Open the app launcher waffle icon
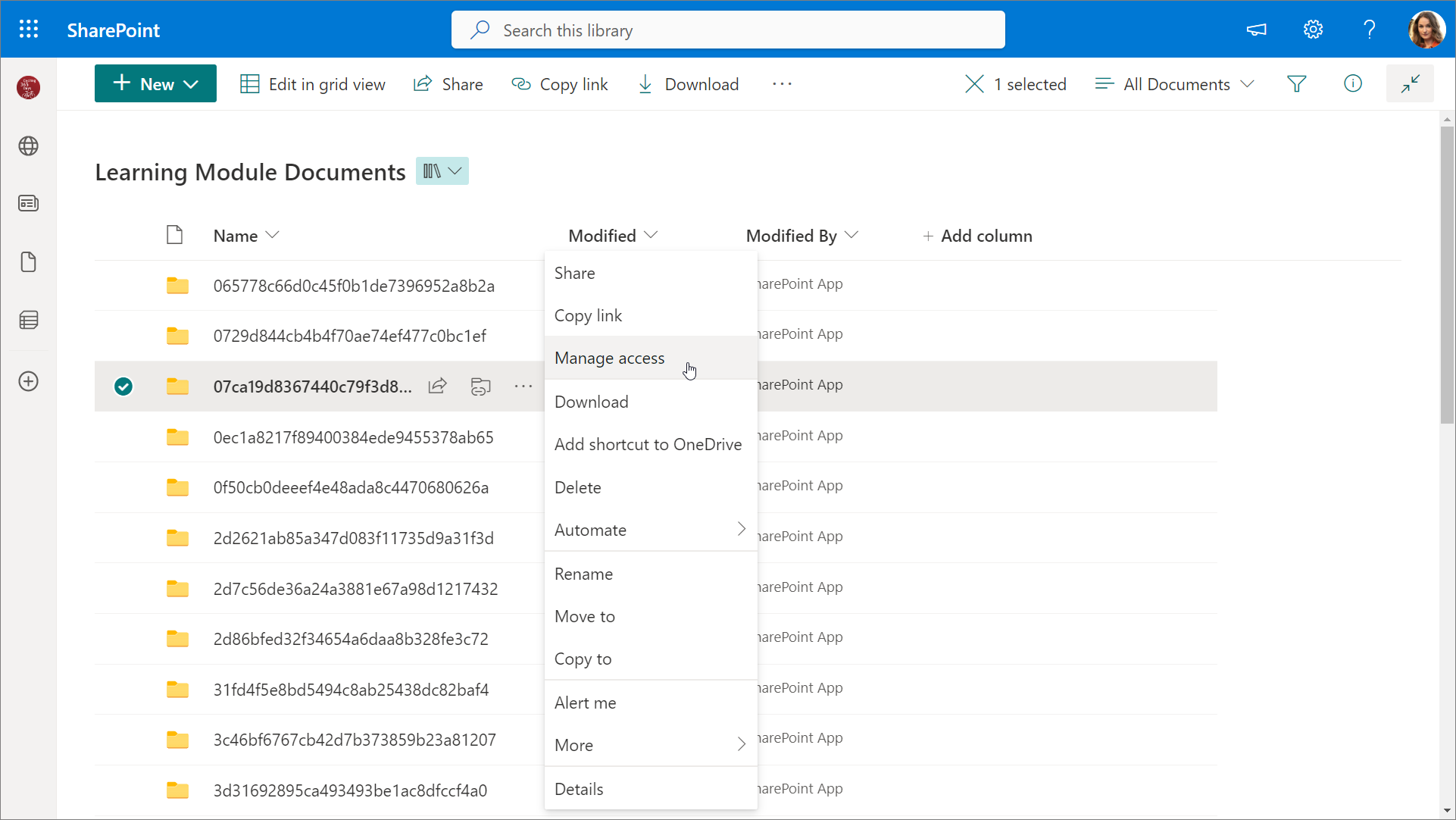 click(29, 30)
